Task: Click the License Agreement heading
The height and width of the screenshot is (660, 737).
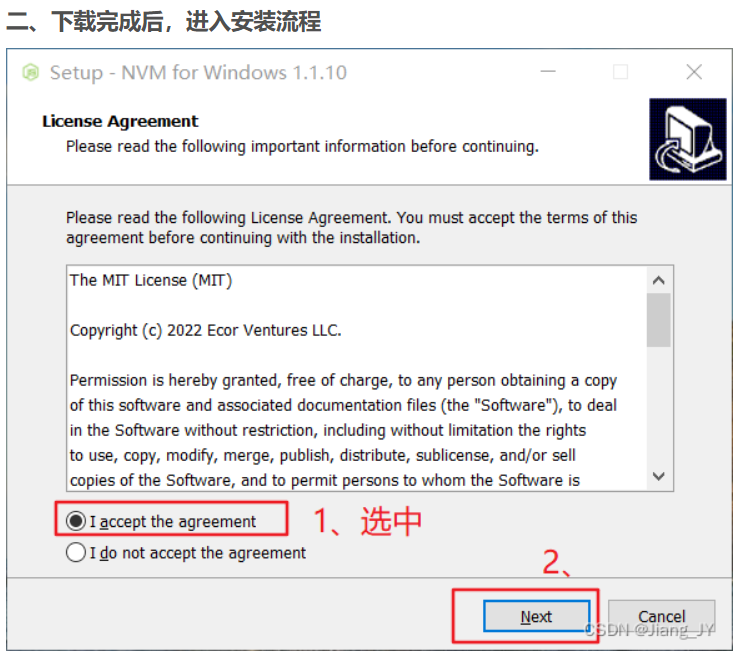Action: pyautogui.click(x=120, y=121)
